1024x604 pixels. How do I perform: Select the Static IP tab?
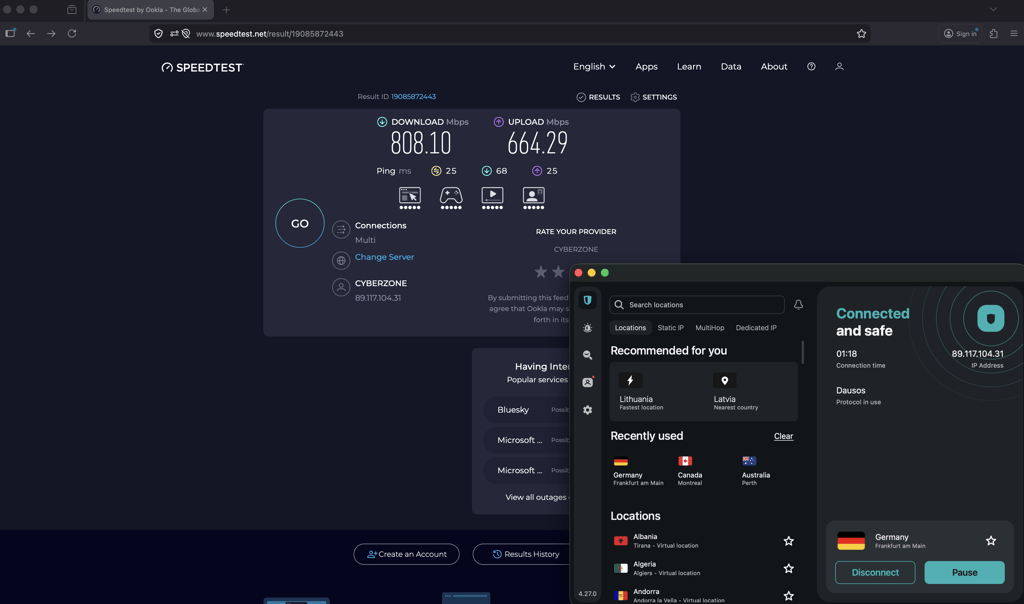click(x=671, y=328)
